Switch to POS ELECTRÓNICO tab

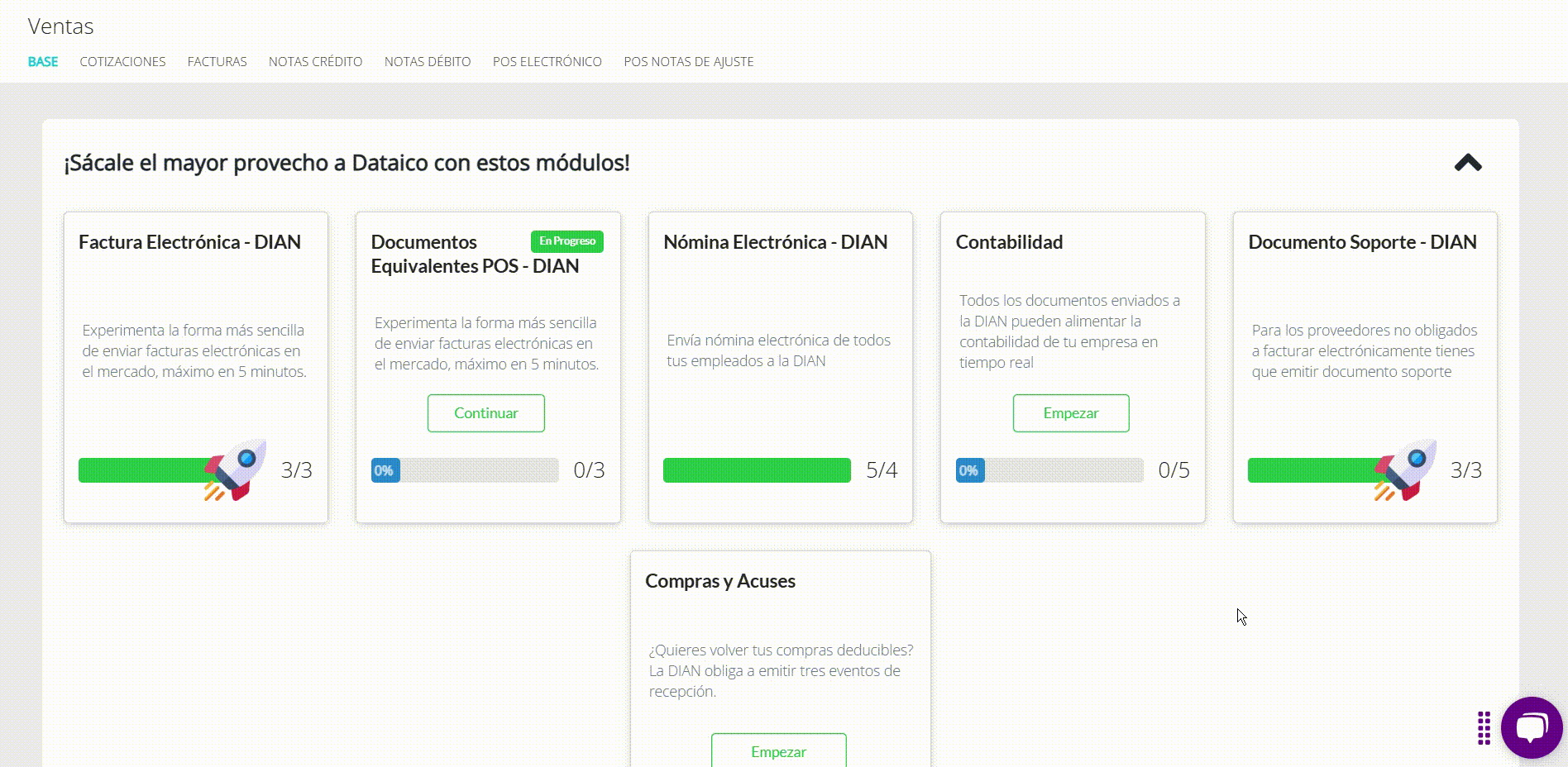point(547,61)
